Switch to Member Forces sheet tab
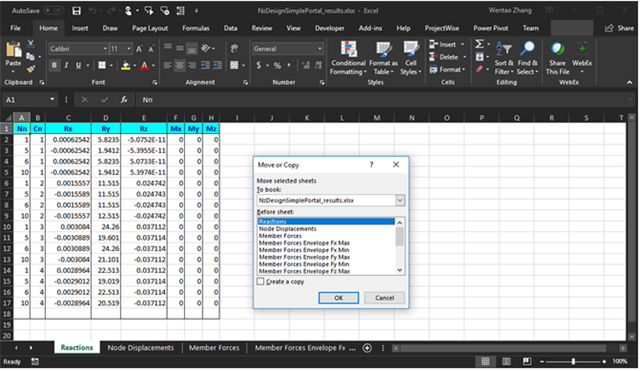This screenshot has width=640, height=371. [x=214, y=348]
